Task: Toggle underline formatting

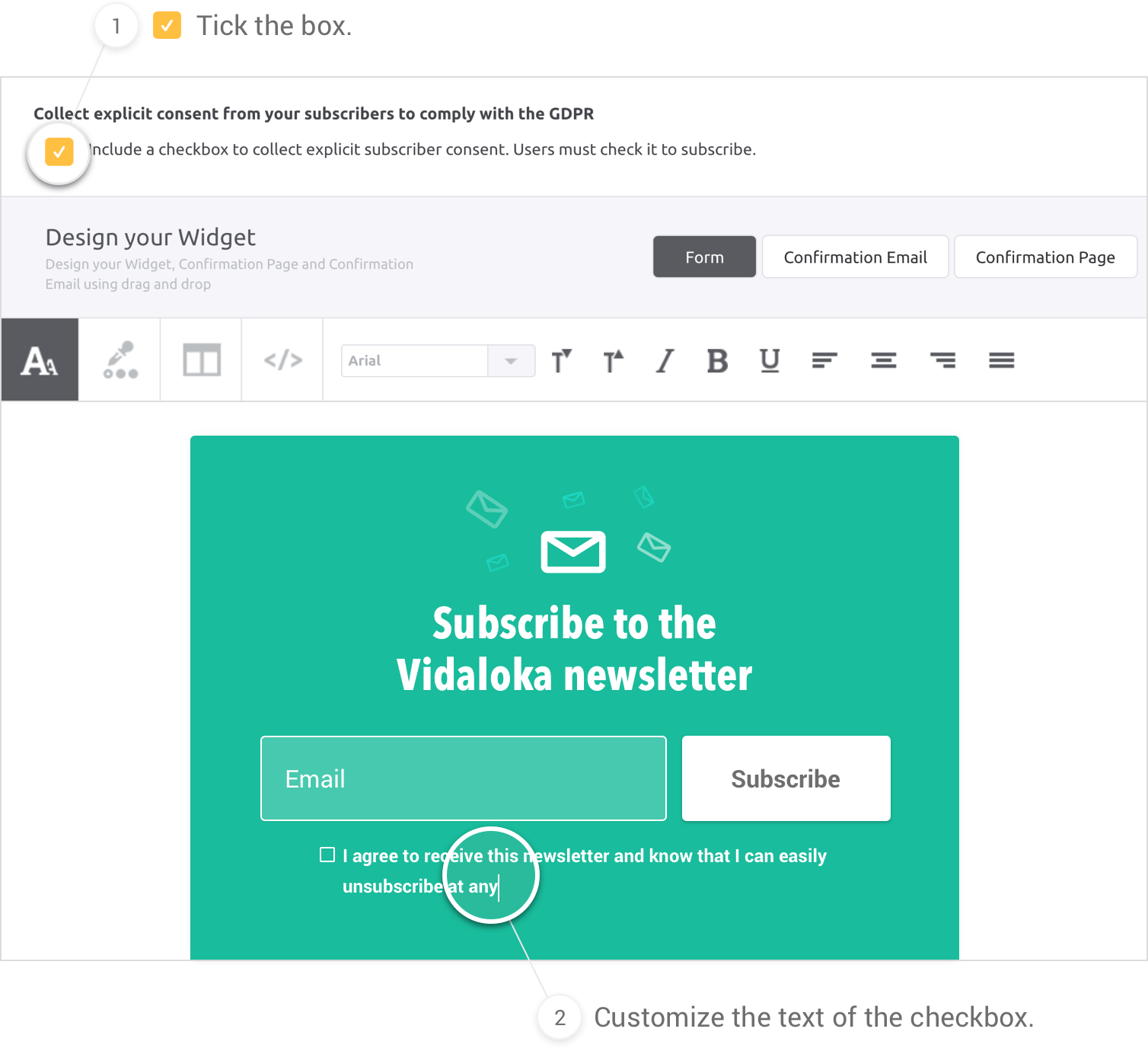Action: click(x=770, y=360)
